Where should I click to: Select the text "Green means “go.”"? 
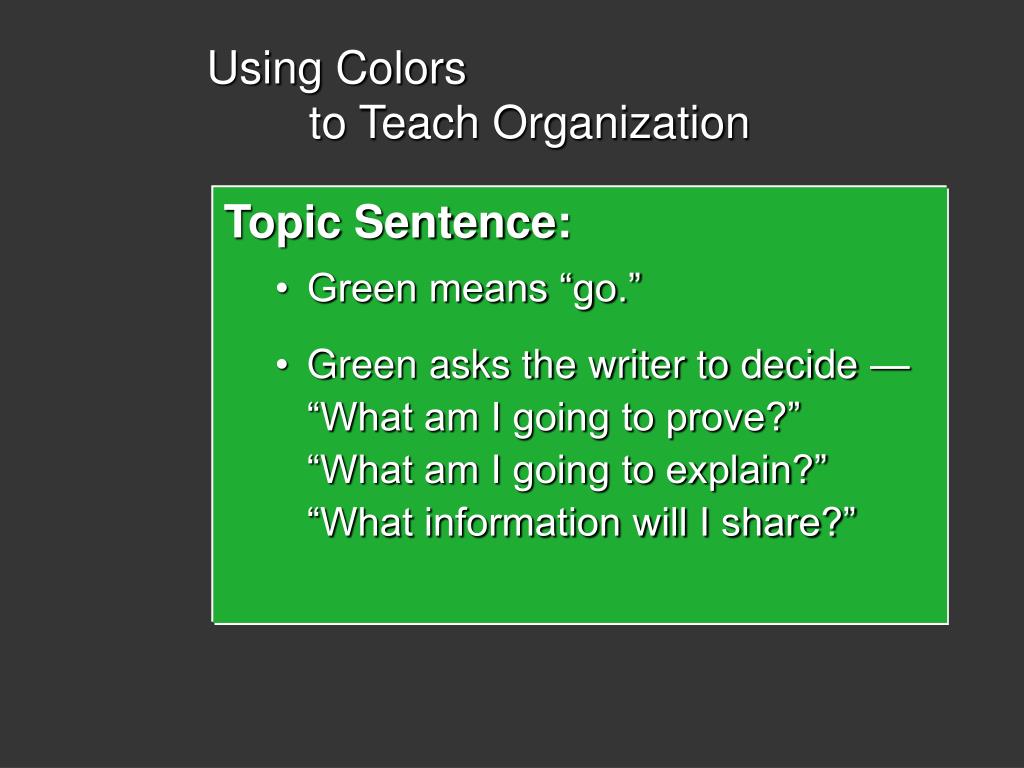click(475, 289)
